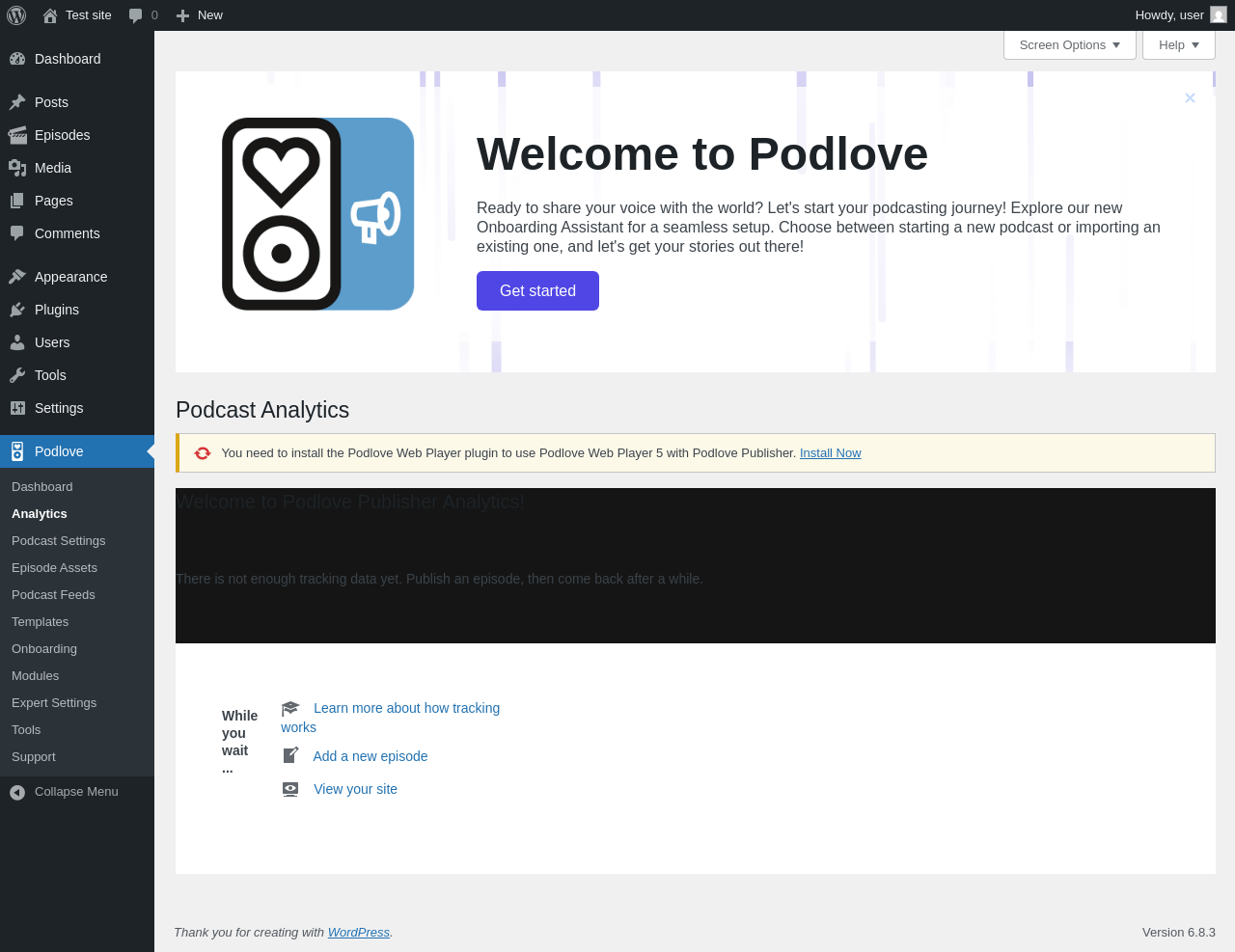
Task: Open the comments bubble icon in admin bar
Action: (136, 15)
